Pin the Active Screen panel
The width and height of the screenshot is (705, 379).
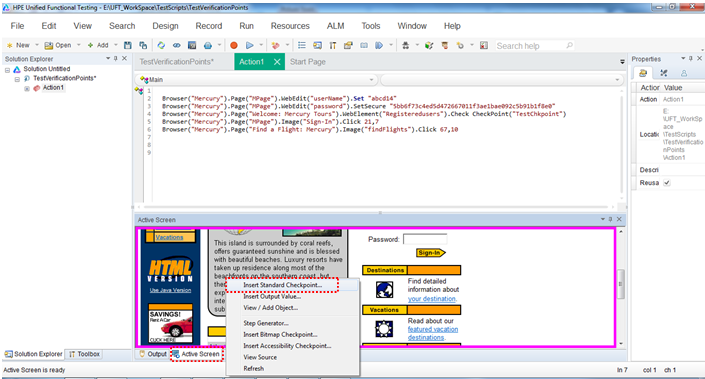(x=610, y=219)
